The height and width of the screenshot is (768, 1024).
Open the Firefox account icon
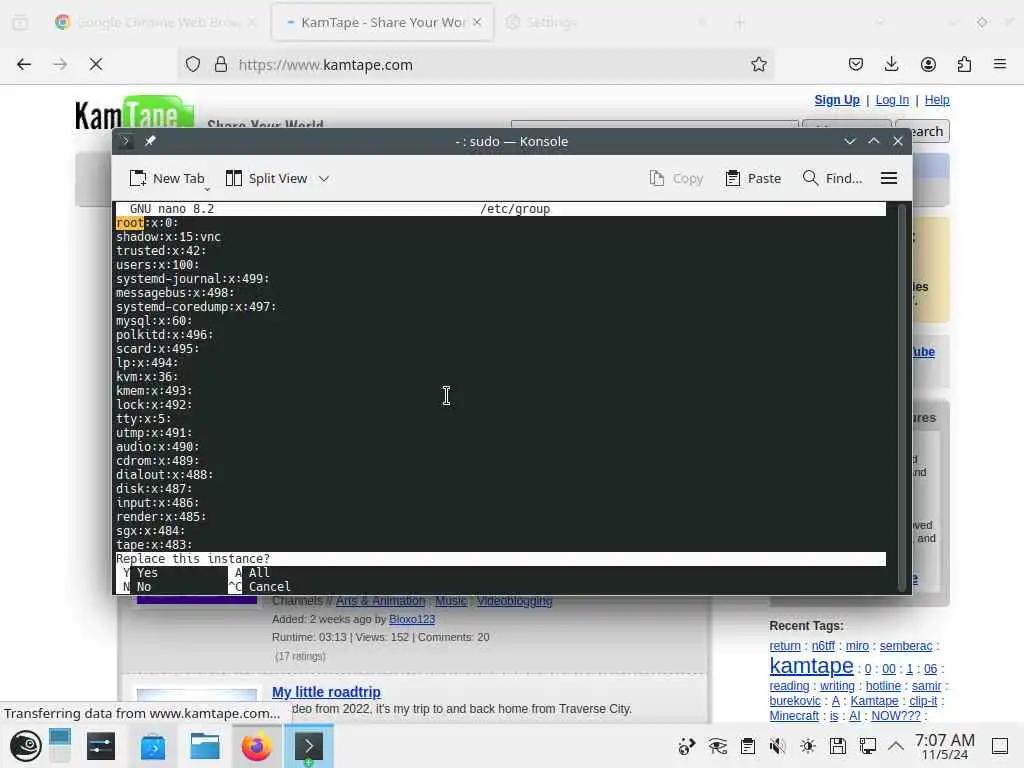(x=928, y=64)
